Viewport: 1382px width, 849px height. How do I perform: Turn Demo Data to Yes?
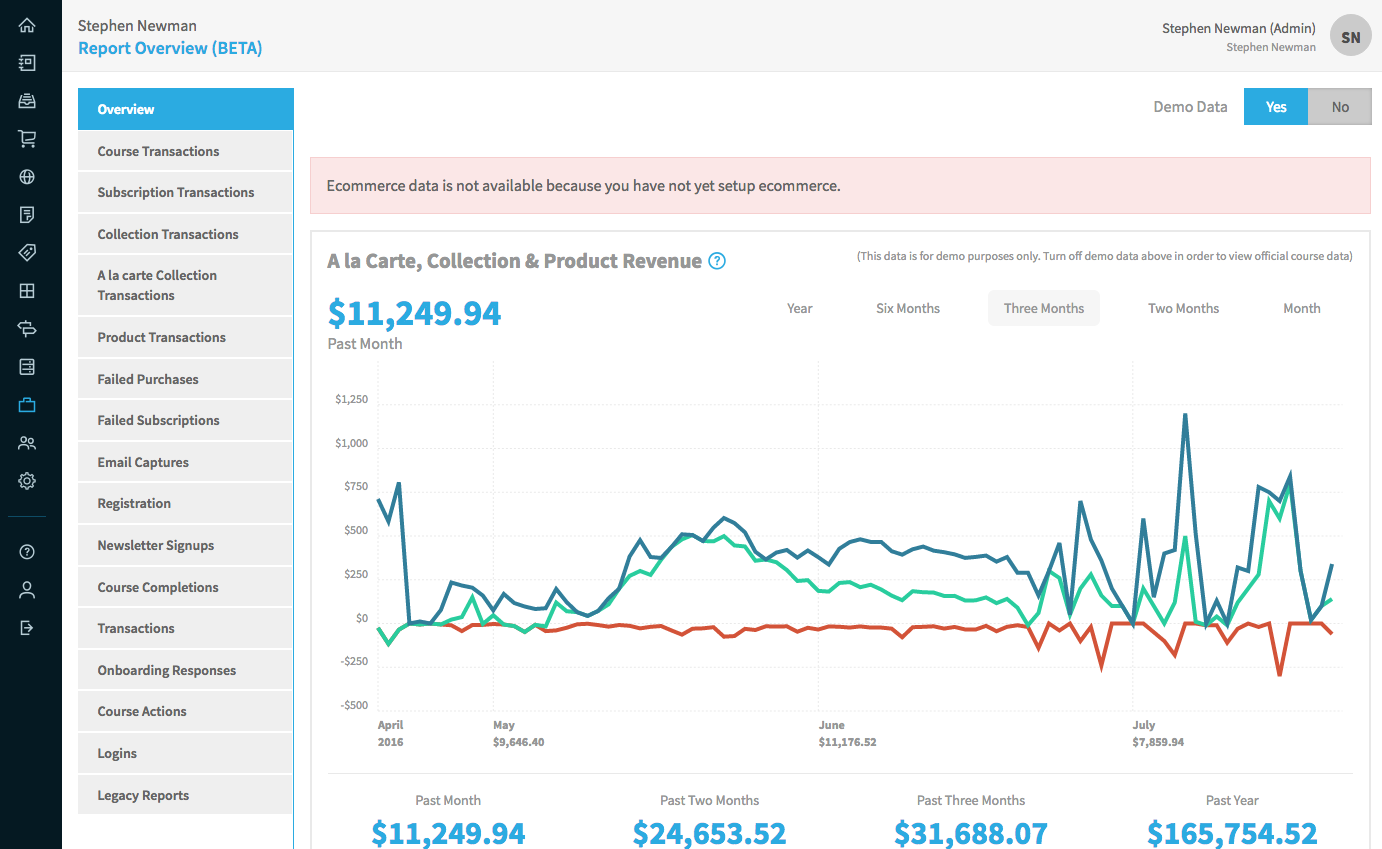click(1275, 107)
